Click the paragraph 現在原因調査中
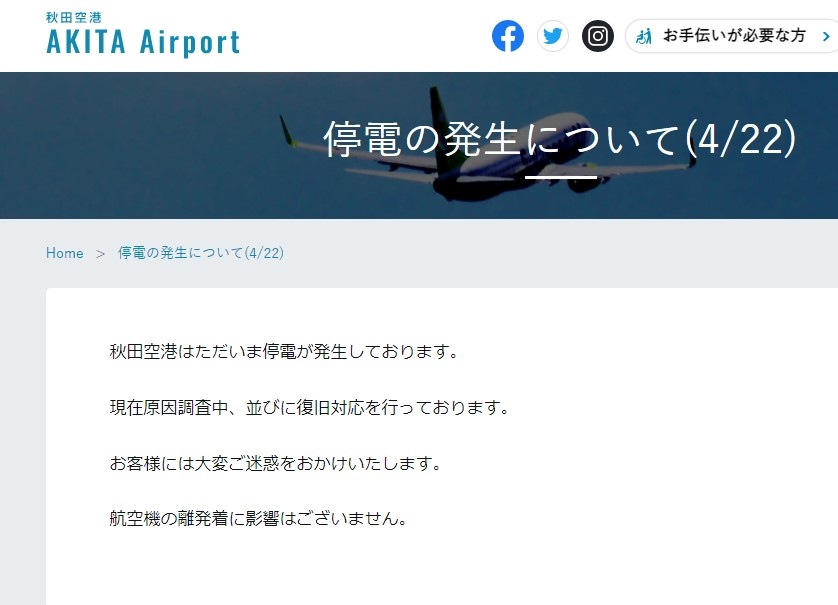 point(309,407)
